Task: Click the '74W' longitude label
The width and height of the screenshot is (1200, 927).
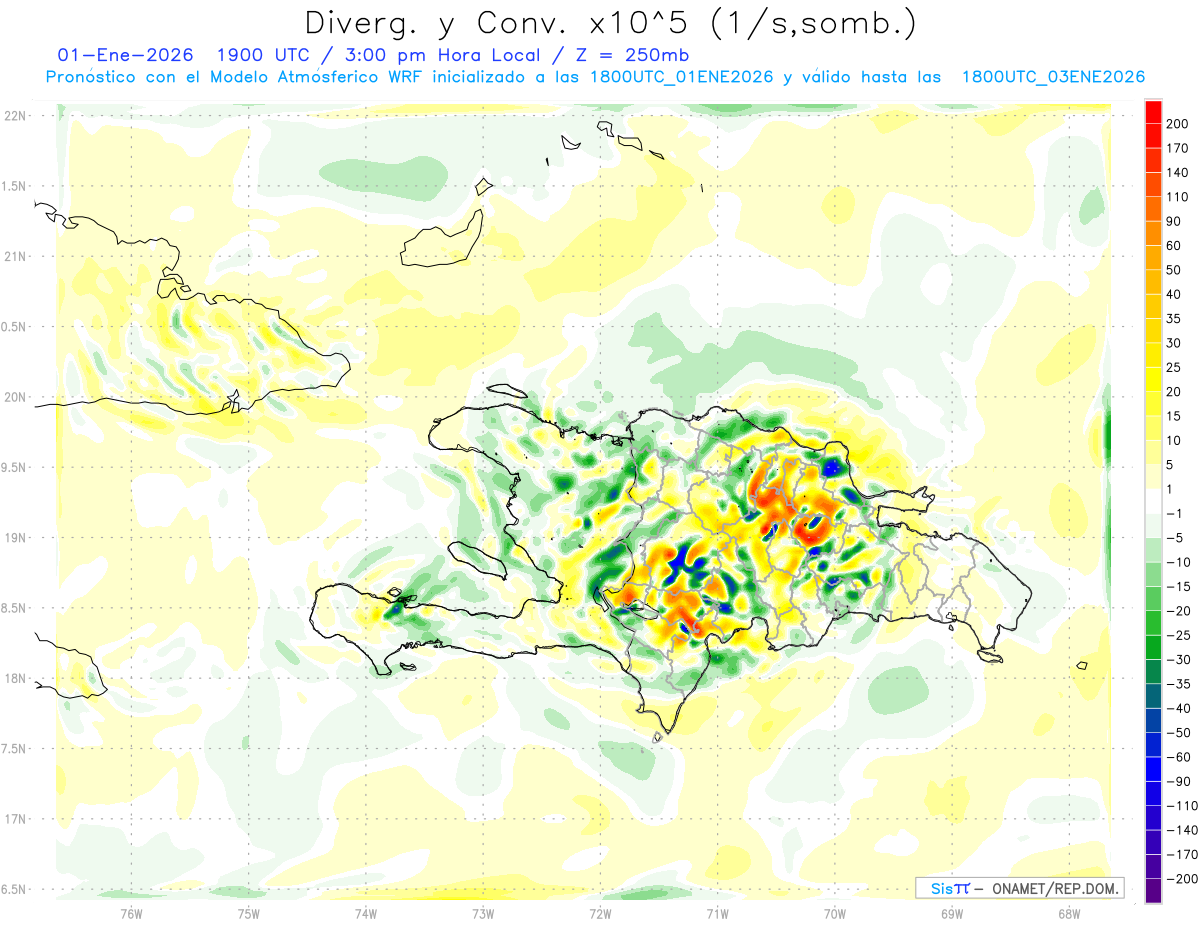Action: click(x=366, y=913)
